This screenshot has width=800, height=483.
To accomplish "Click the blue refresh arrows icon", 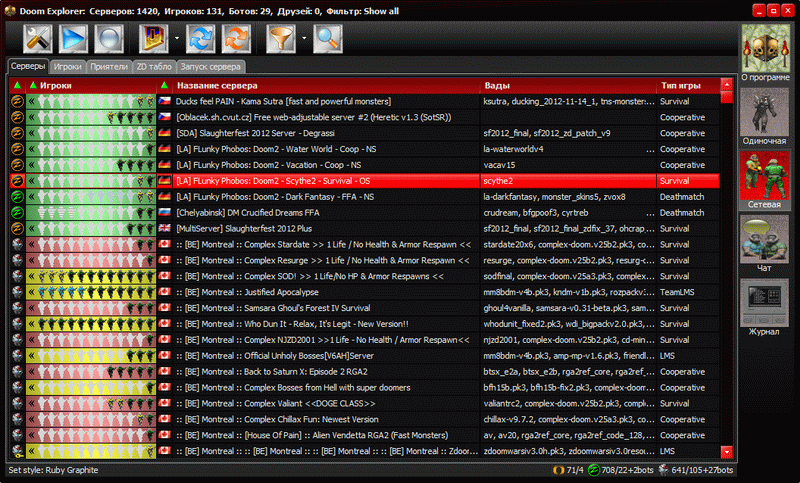I will (x=201, y=39).
